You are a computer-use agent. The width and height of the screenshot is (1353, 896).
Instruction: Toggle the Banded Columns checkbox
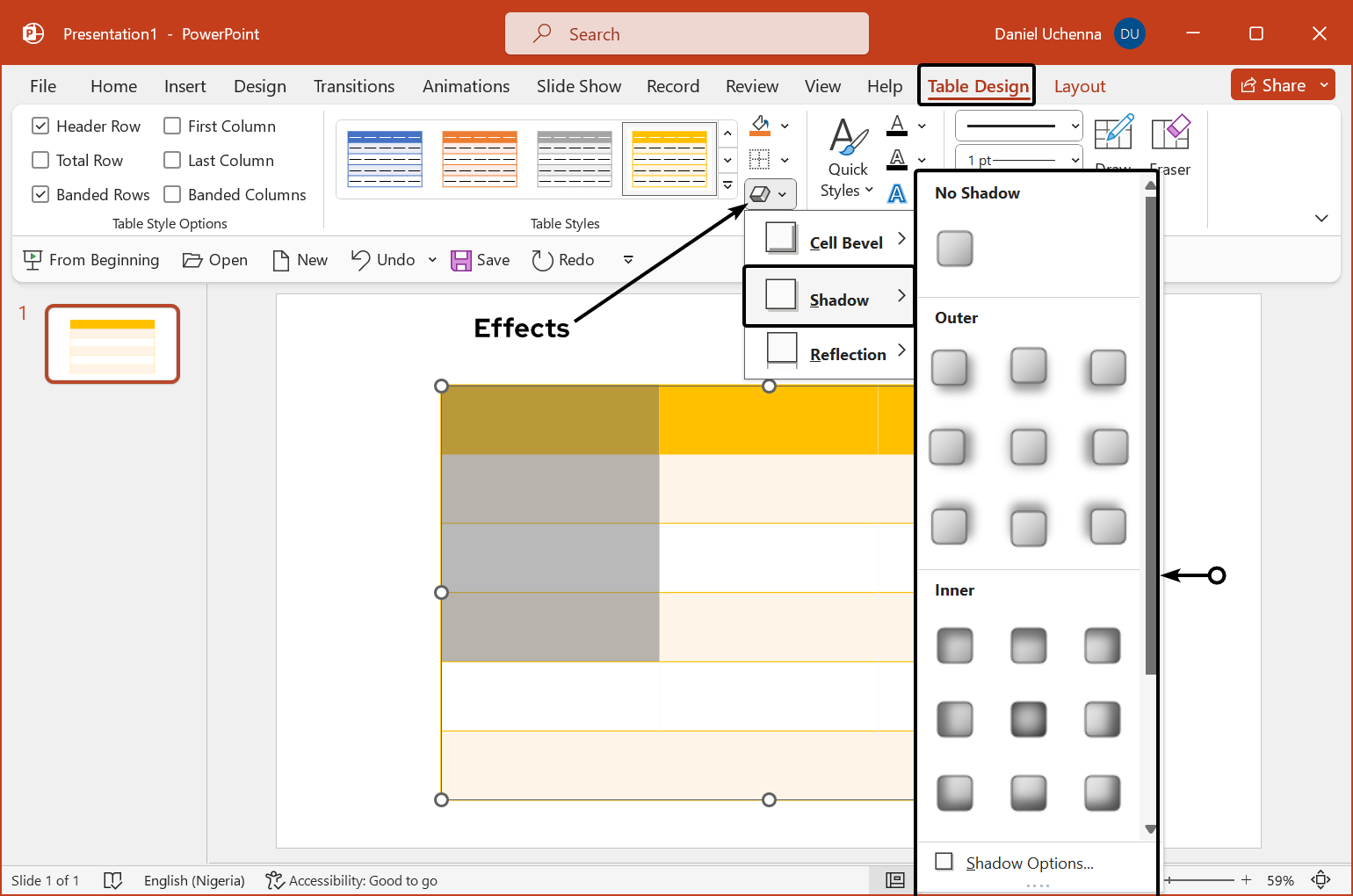[173, 195]
